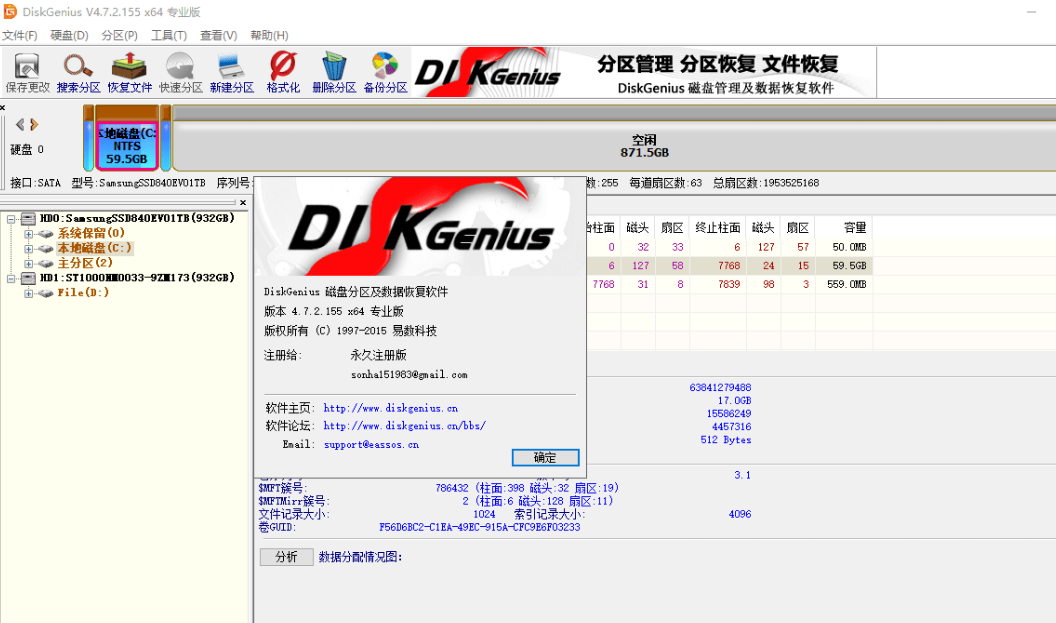Click the 系统保留(0) partition drive icon
The width and height of the screenshot is (1056, 623).
(45, 234)
